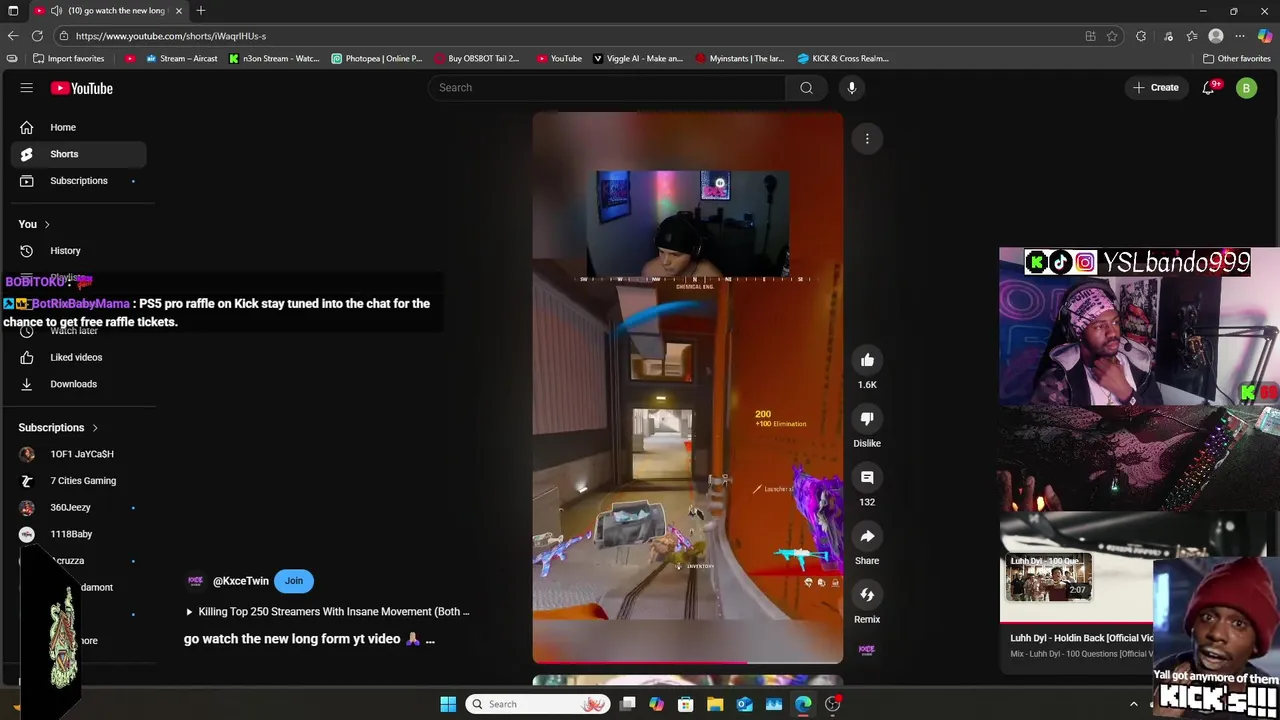Refresh the page
Image resolution: width=1280 pixels, height=720 pixels.
pos(37,36)
